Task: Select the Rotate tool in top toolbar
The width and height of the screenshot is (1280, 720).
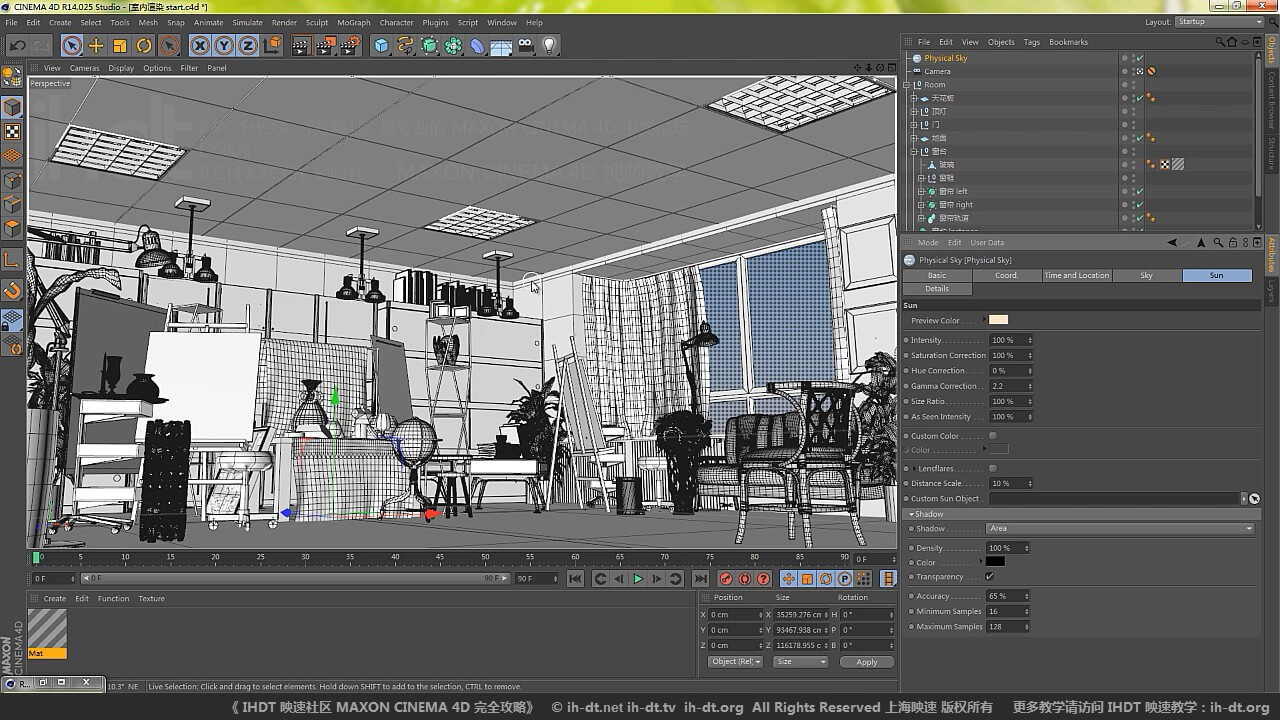Action: pyautogui.click(x=144, y=45)
